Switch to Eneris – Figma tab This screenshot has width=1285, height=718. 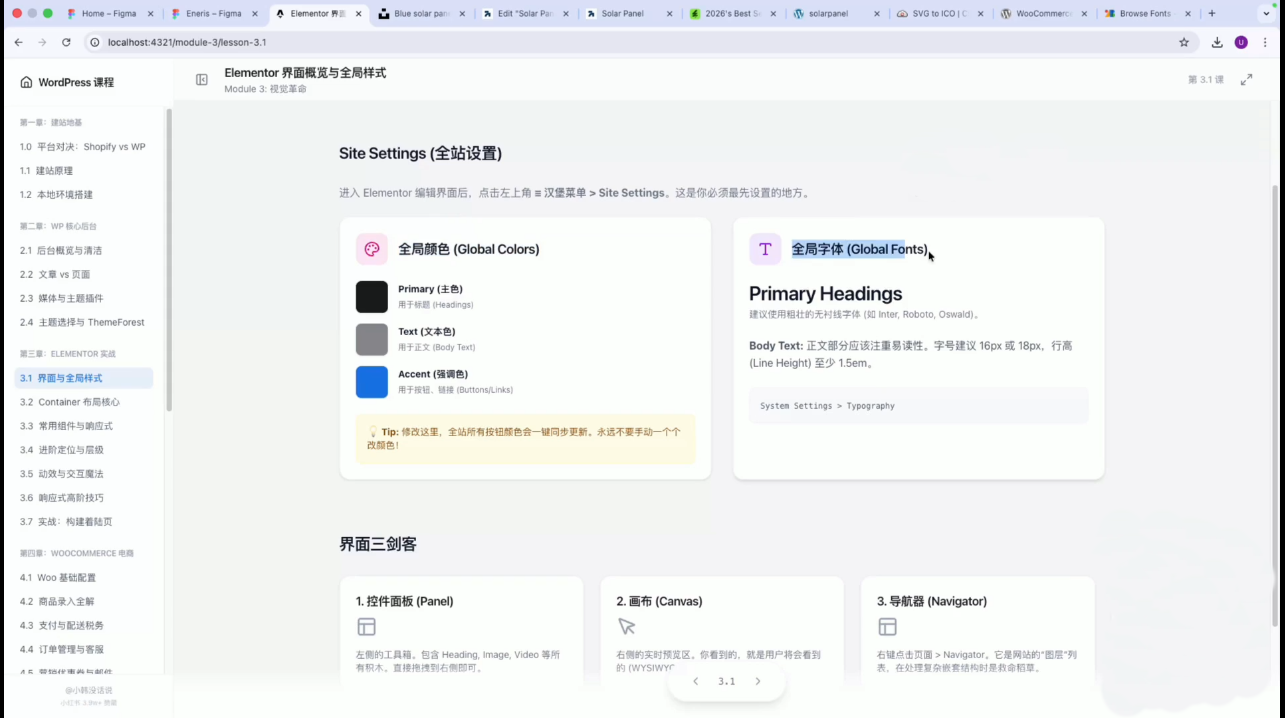[x=213, y=14]
